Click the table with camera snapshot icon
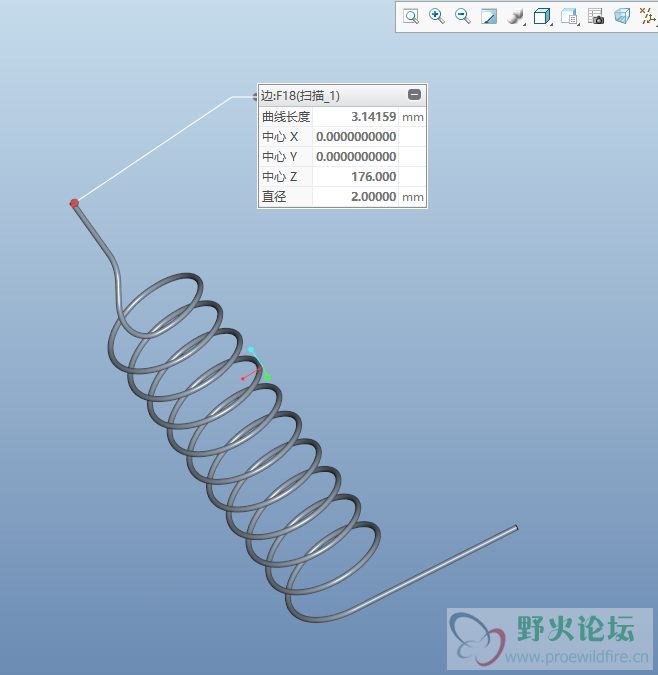The image size is (658, 675). pos(596,17)
